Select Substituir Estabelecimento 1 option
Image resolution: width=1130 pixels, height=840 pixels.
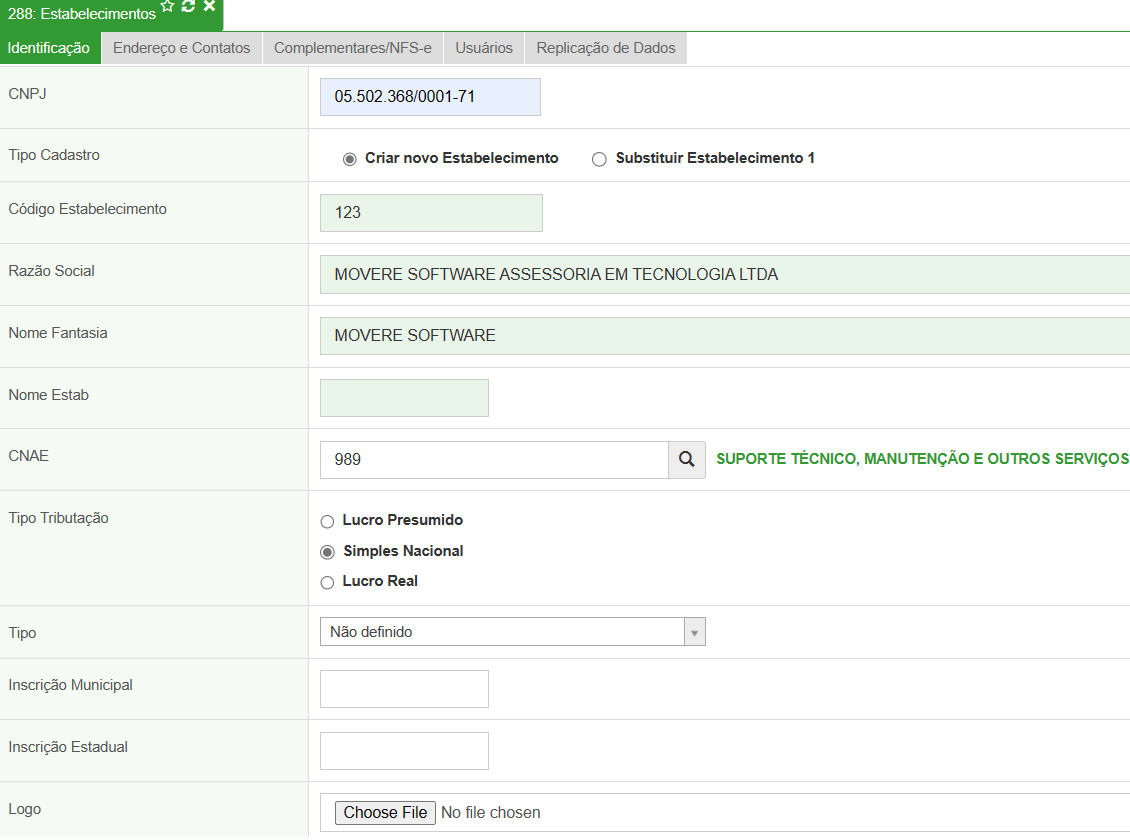[599, 159]
